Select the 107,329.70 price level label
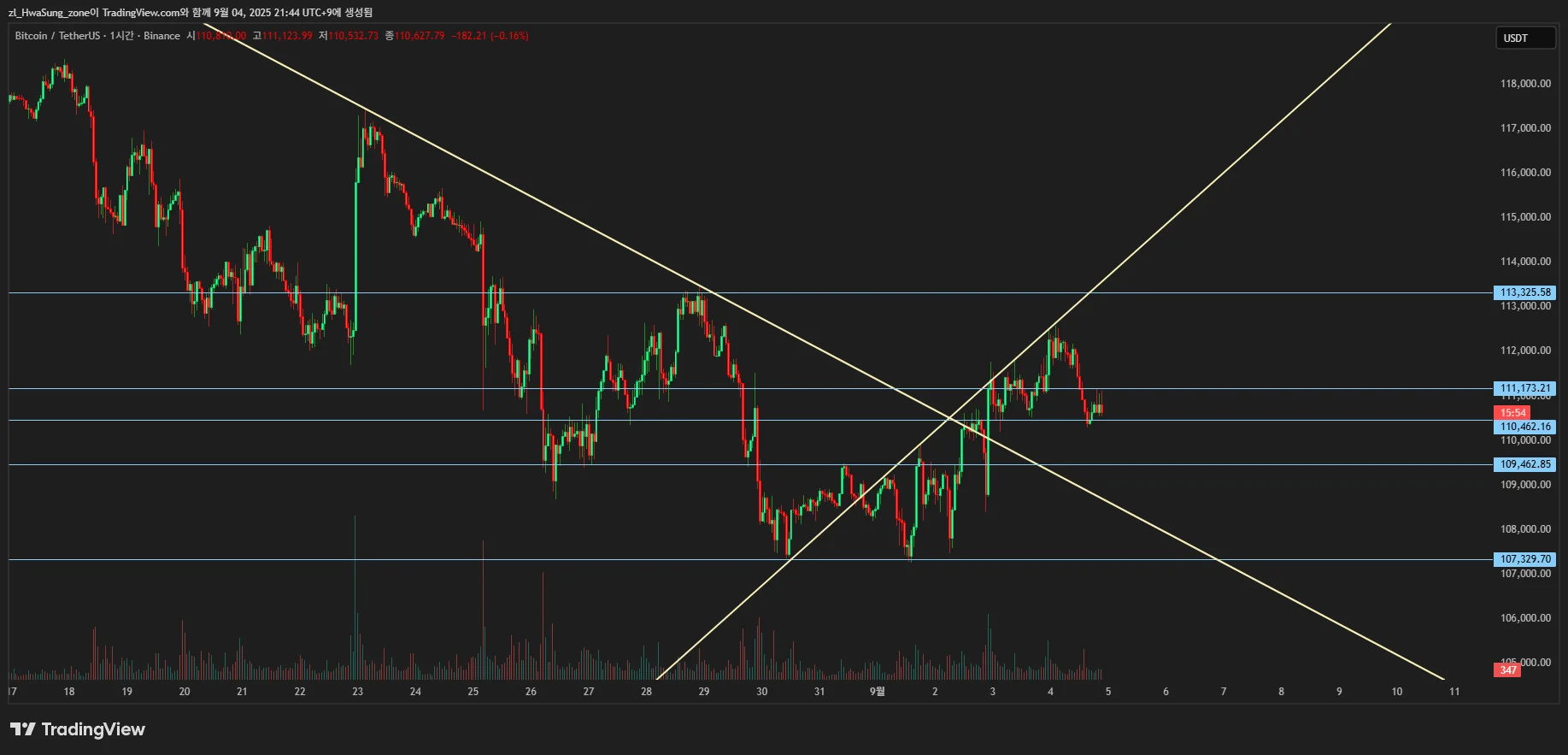1568x755 pixels. click(x=1525, y=559)
